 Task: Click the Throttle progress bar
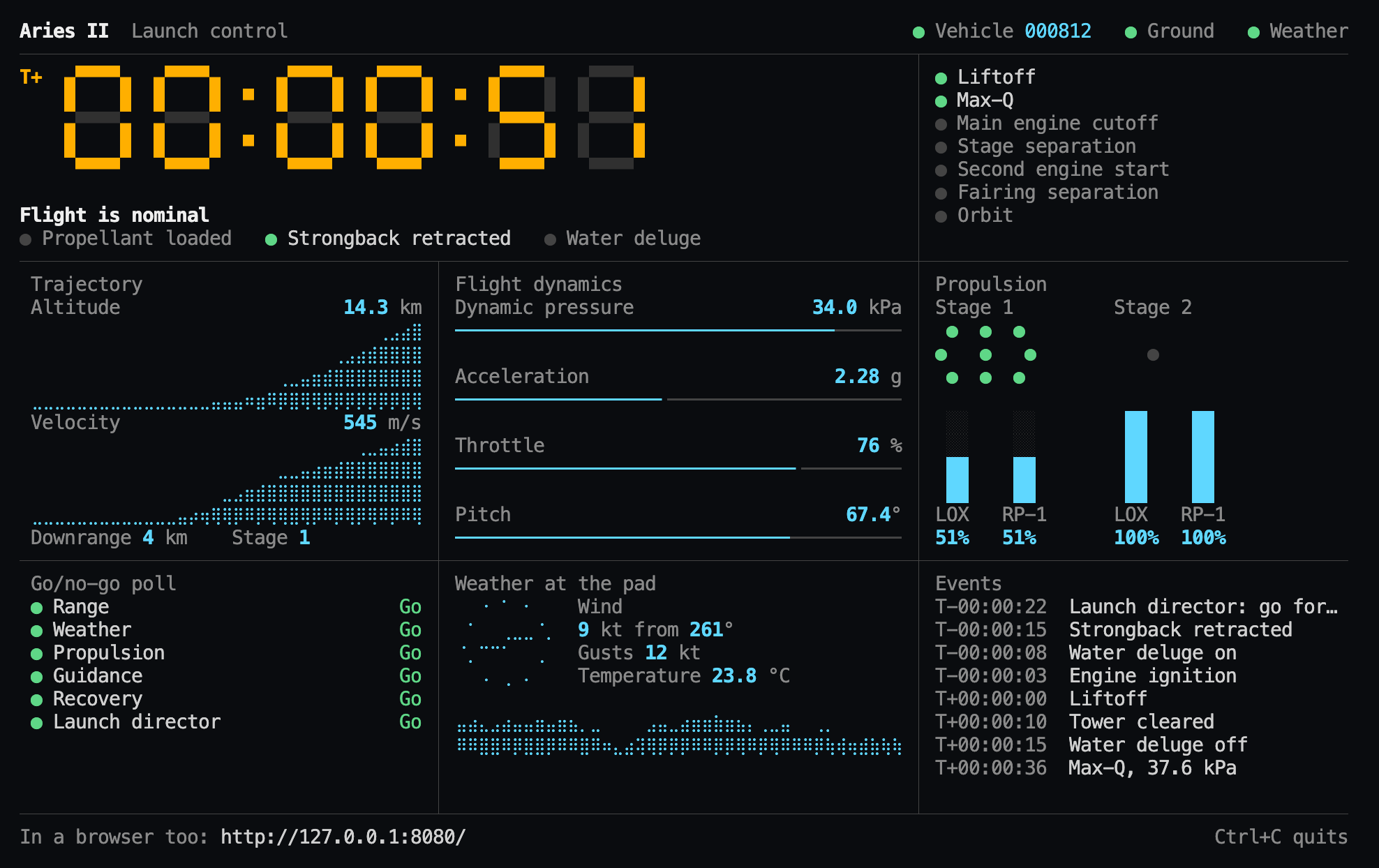pos(678,468)
